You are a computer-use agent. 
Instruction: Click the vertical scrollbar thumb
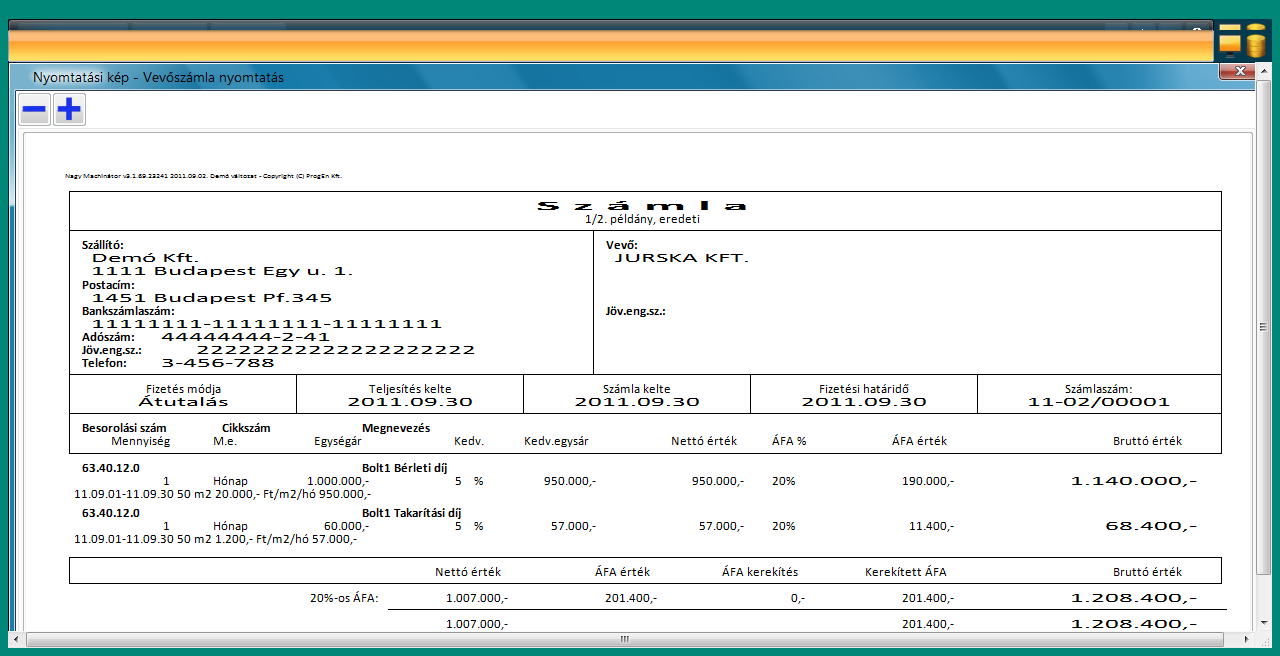point(1263,325)
